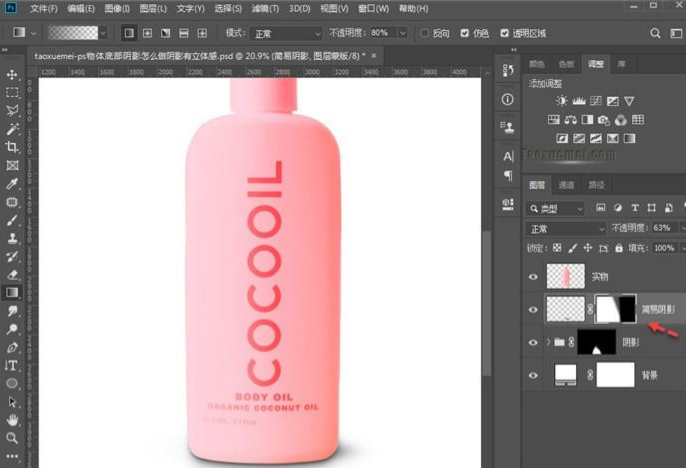Hide the 背景 layer with its eye icon
686x468 pixels.
coord(533,375)
